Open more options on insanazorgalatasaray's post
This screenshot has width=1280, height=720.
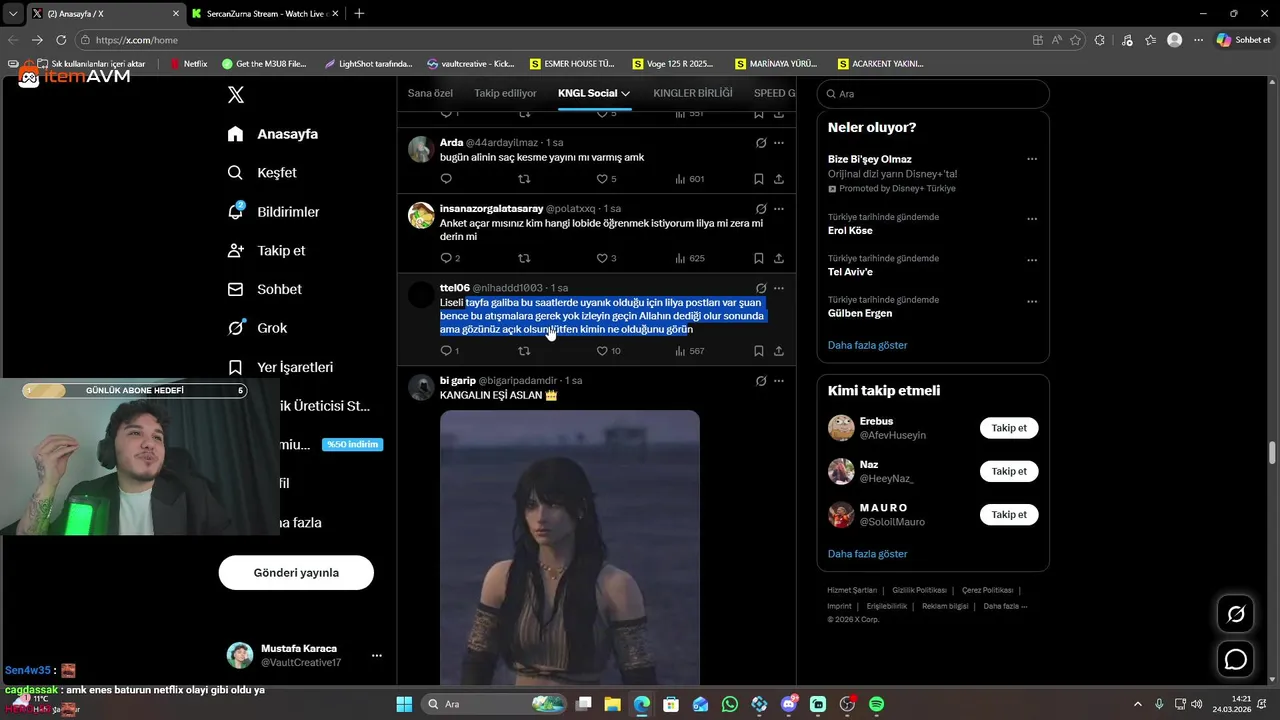[x=779, y=209]
